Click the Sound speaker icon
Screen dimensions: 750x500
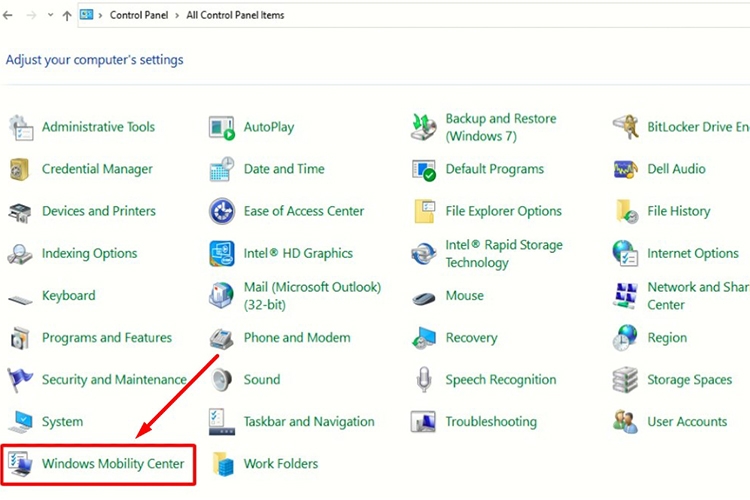click(x=222, y=380)
